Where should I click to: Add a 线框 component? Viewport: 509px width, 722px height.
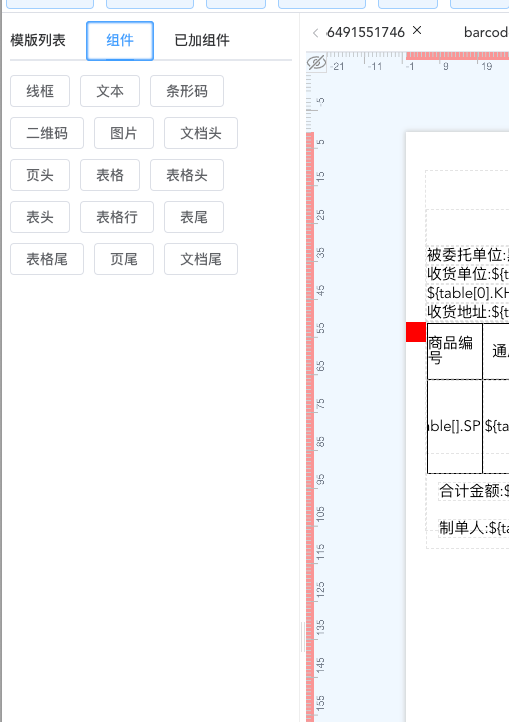(40, 91)
